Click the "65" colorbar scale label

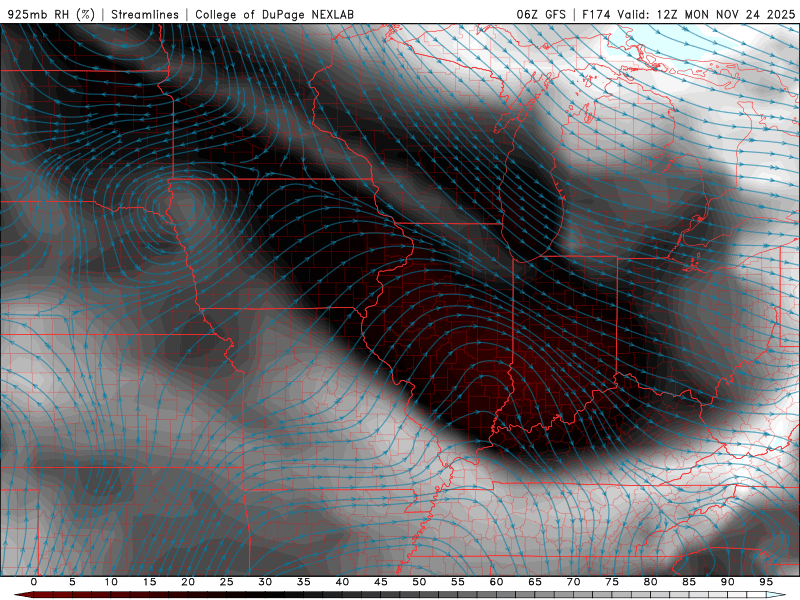coord(535,582)
